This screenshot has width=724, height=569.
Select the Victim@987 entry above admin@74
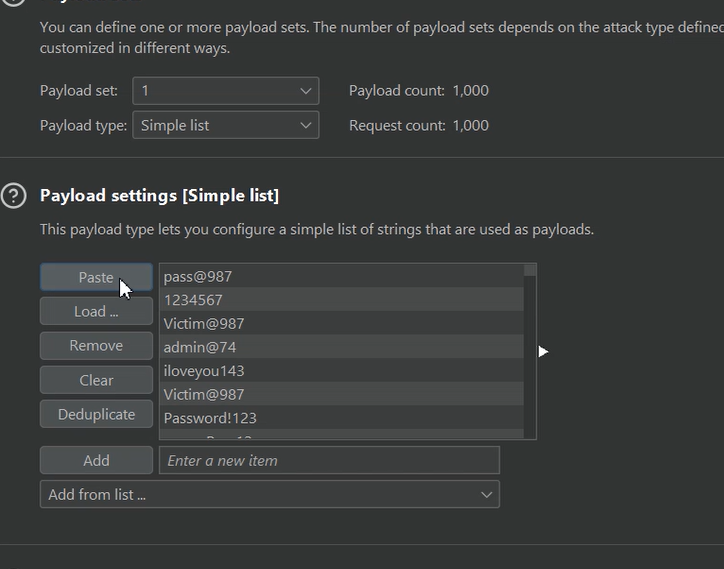point(340,324)
